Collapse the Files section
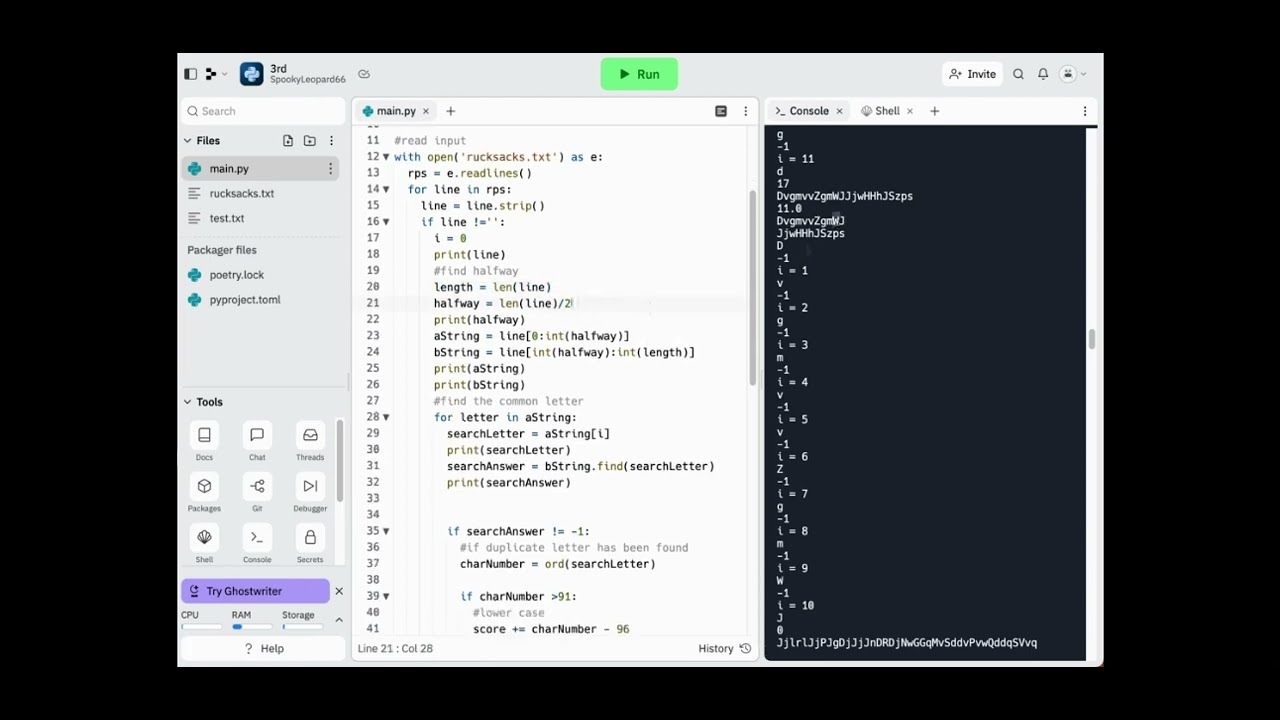Viewport: 1280px width, 720px height. [187, 141]
